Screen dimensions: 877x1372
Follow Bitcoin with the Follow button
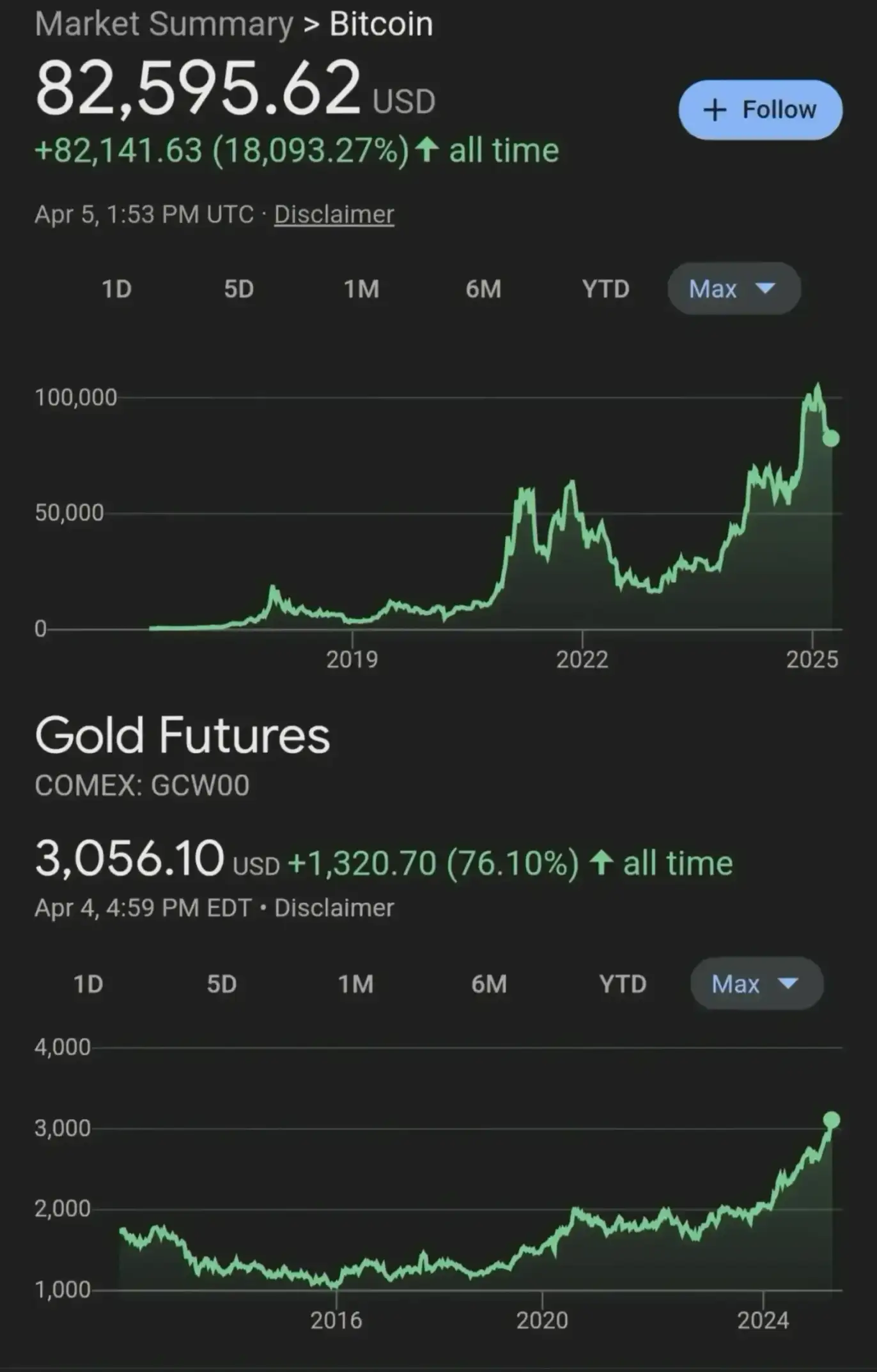coord(760,110)
